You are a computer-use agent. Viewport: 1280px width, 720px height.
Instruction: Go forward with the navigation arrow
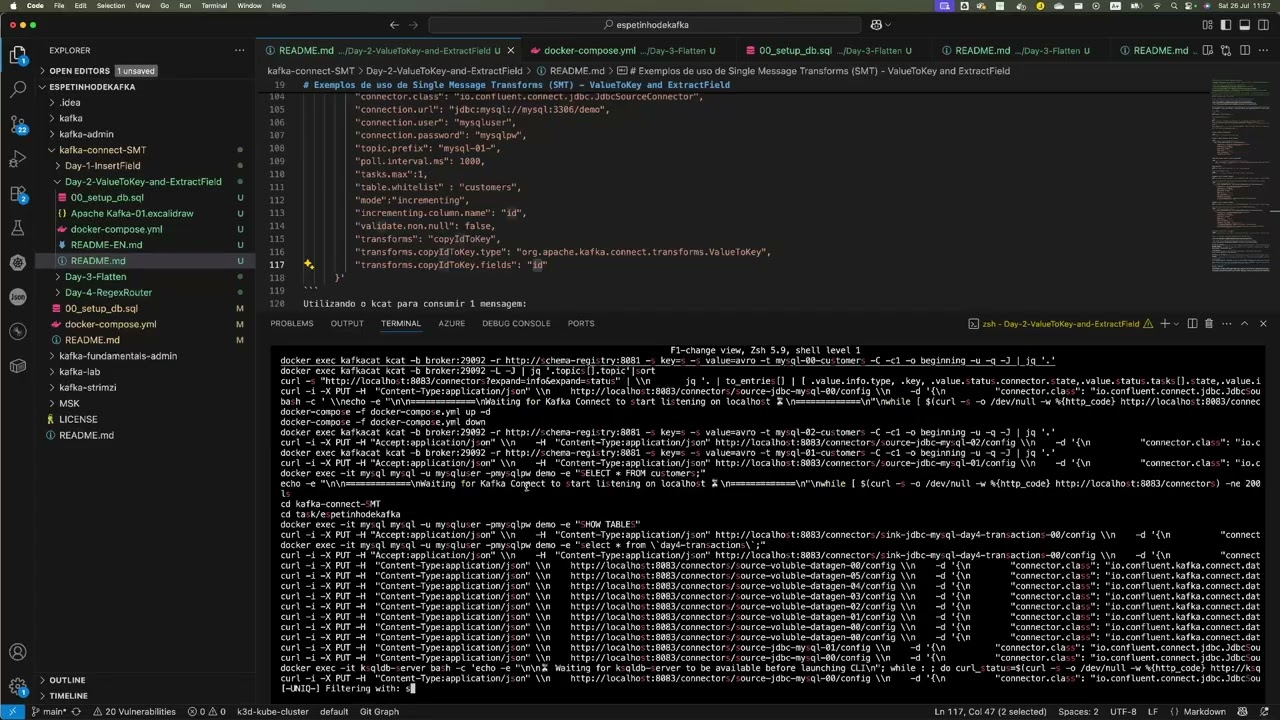[x=416, y=25]
